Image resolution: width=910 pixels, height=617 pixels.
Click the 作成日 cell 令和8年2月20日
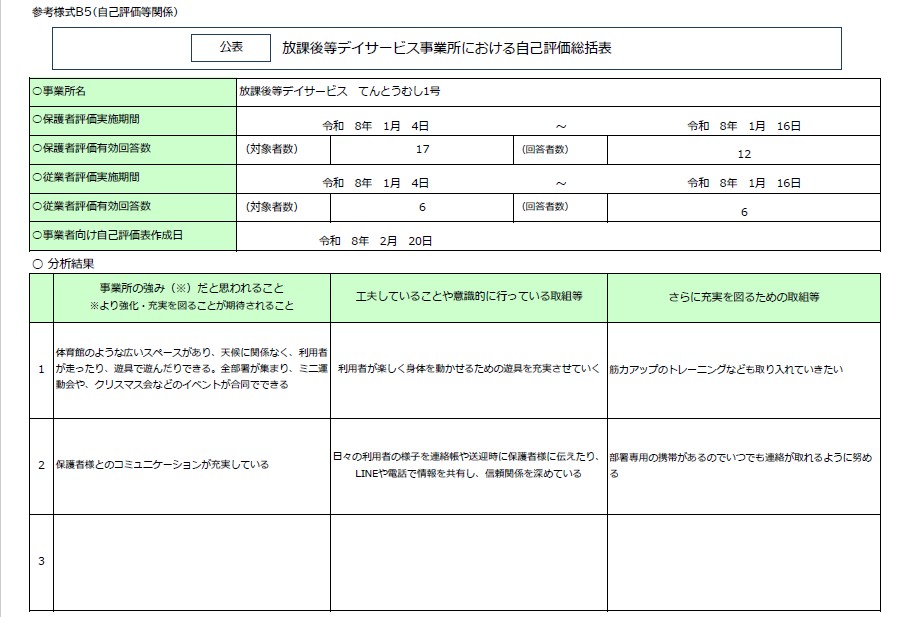375,241
